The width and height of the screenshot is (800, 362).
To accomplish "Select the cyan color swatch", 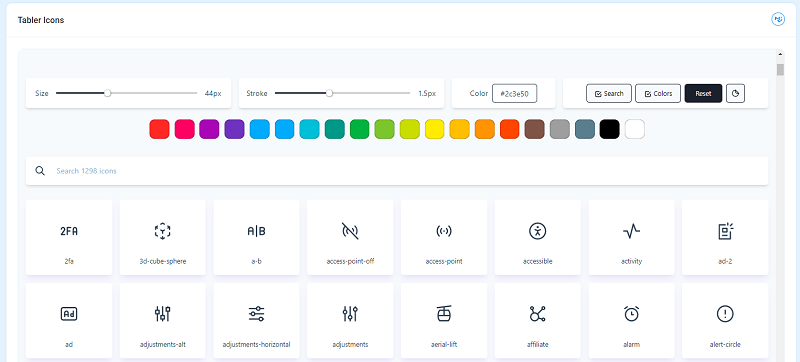I will (309, 129).
